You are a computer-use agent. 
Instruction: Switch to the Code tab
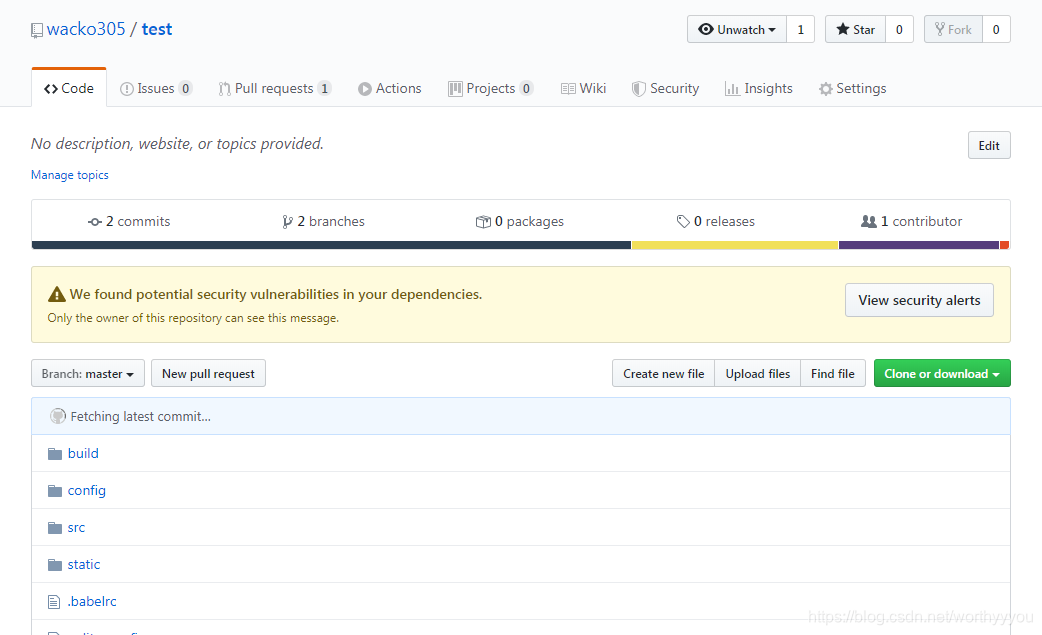click(x=69, y=88)
